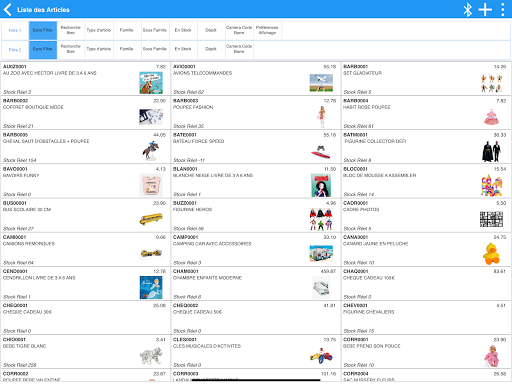Open the CADR0001 QR-style photo frame image
The width and height of the screenshot is (512, 384).
(491, 219)
